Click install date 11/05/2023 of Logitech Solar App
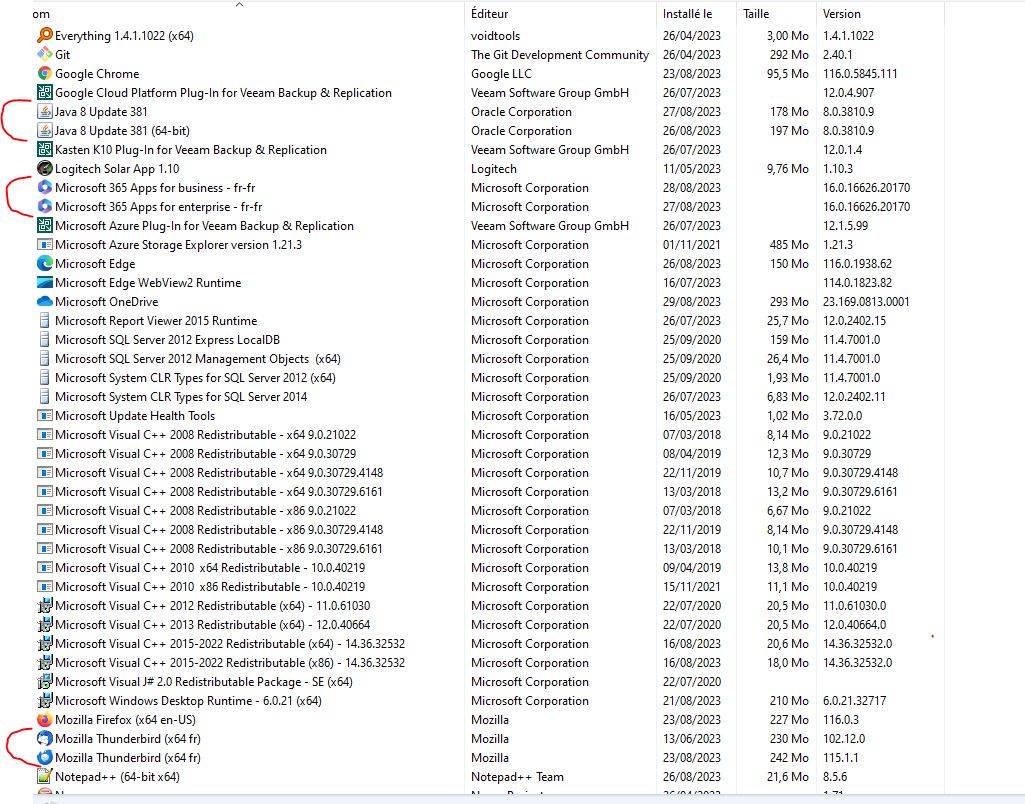 tap(692, 168)
